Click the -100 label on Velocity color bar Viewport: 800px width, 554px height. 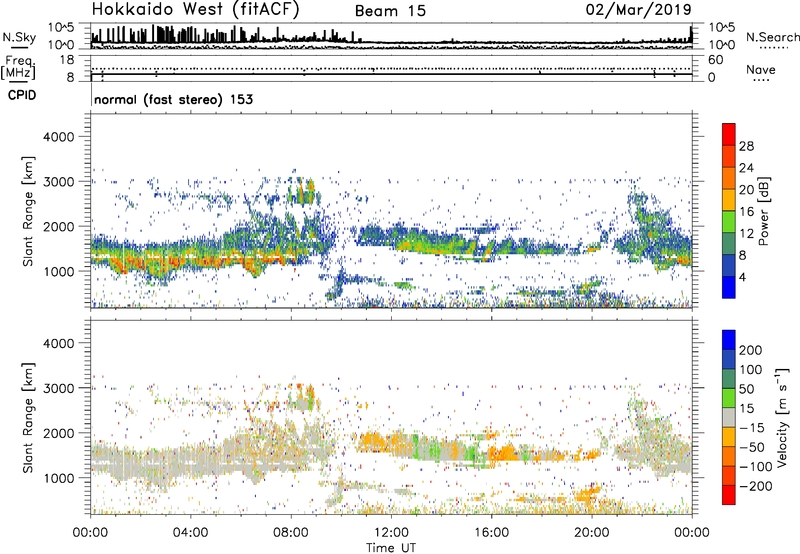click(756, 467)
